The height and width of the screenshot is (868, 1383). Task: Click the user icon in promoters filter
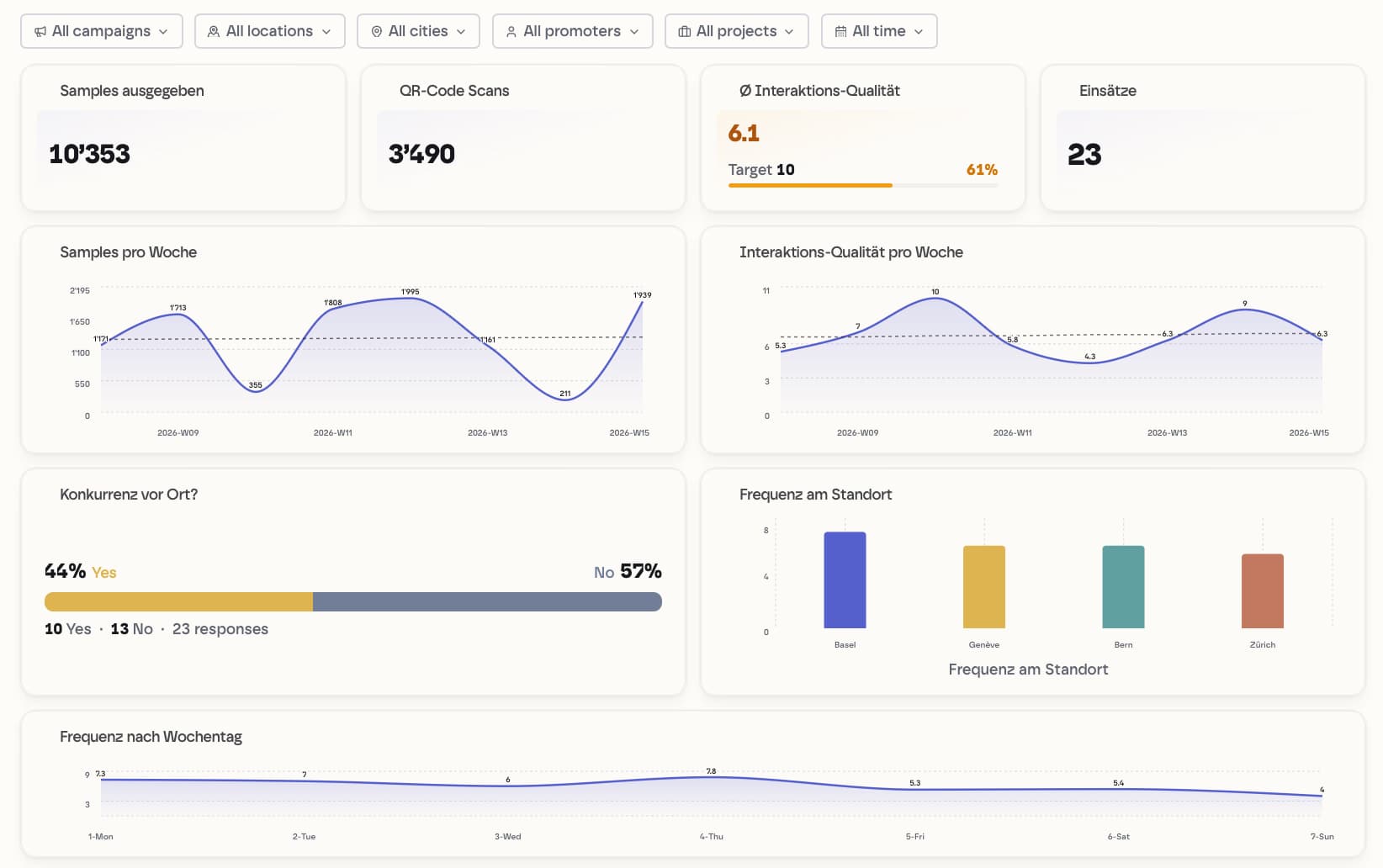pyautogui.click(x=511, y=32)
